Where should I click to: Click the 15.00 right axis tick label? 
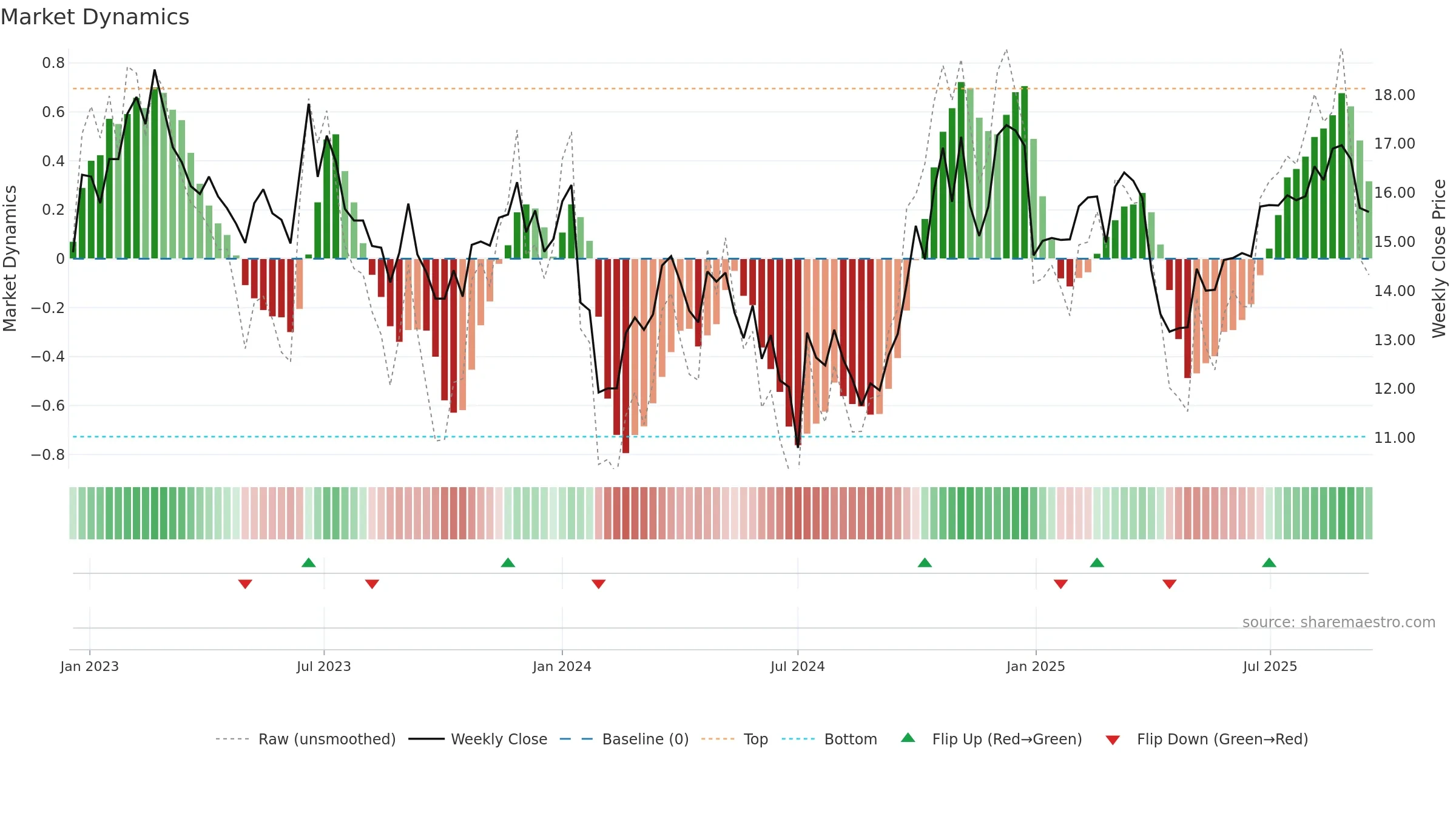1395,242
